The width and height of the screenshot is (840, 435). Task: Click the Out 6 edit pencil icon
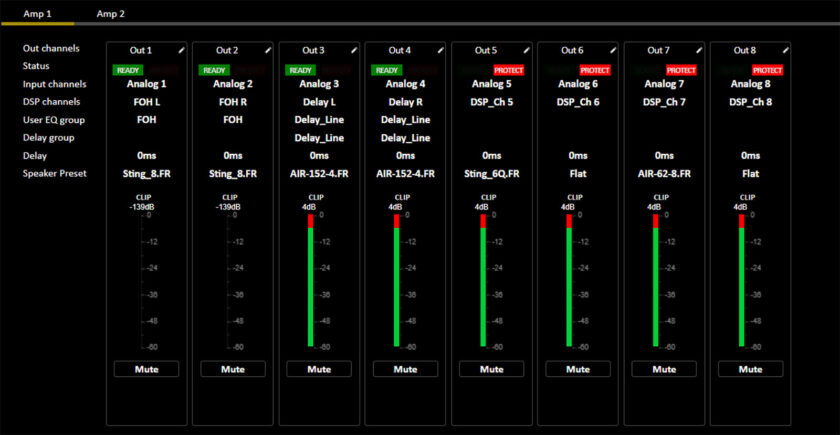point(613,49)
